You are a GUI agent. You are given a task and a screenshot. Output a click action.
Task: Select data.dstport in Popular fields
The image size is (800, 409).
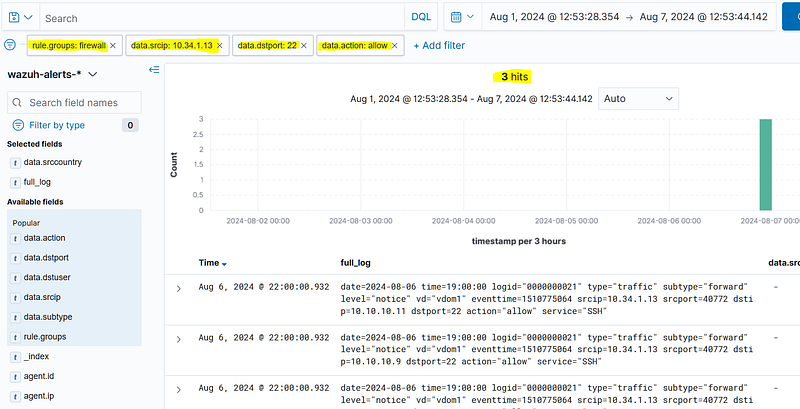[46, 258]
